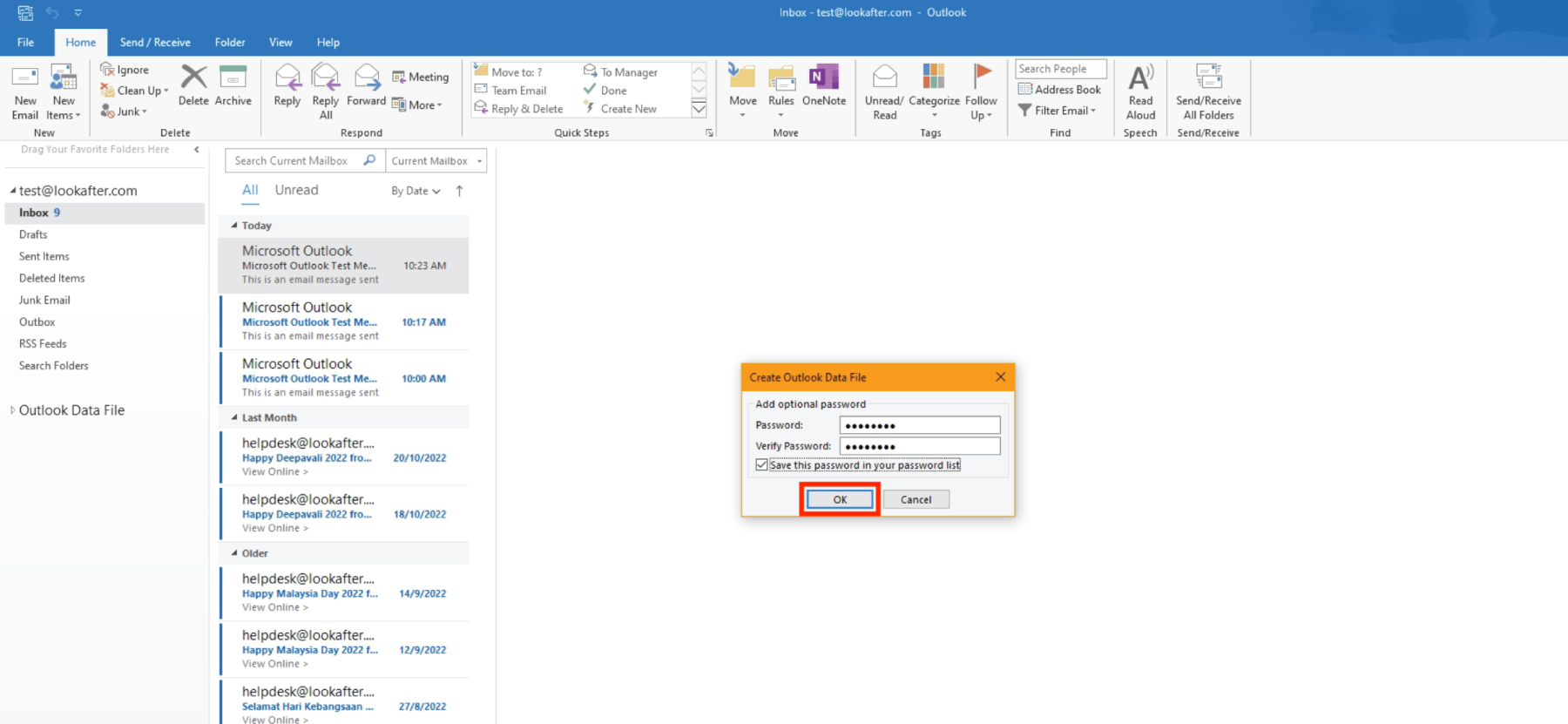Click the Delete icon in ribbon
The height and width of the screenshot is (724, 1568).
pyautogui.click(x=193, y=78)
